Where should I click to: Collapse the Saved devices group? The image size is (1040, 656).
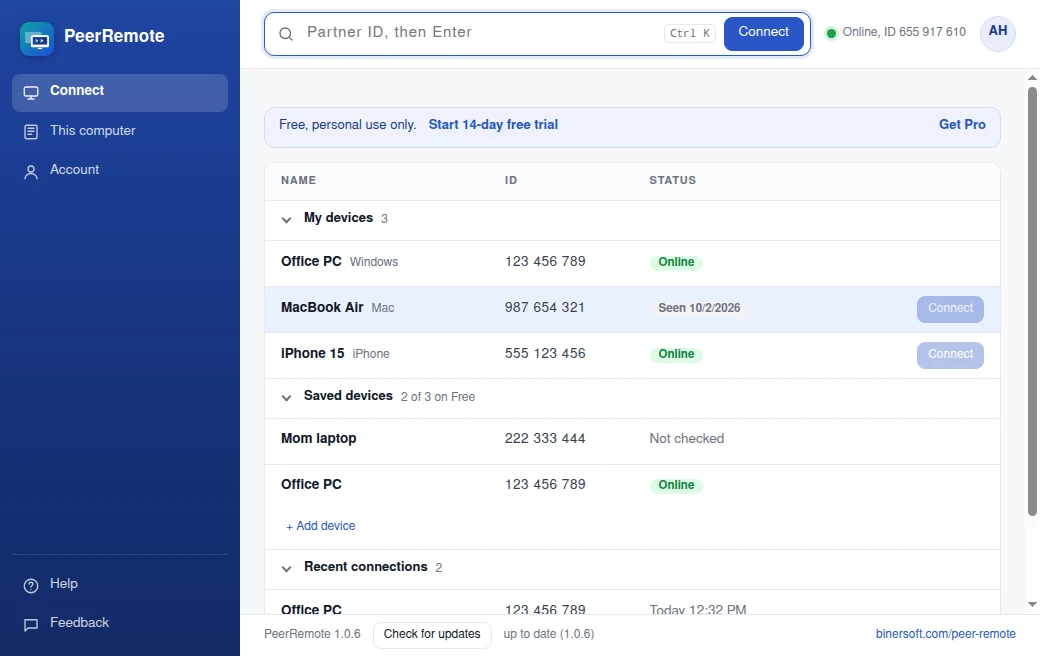[x=287, y=398]
